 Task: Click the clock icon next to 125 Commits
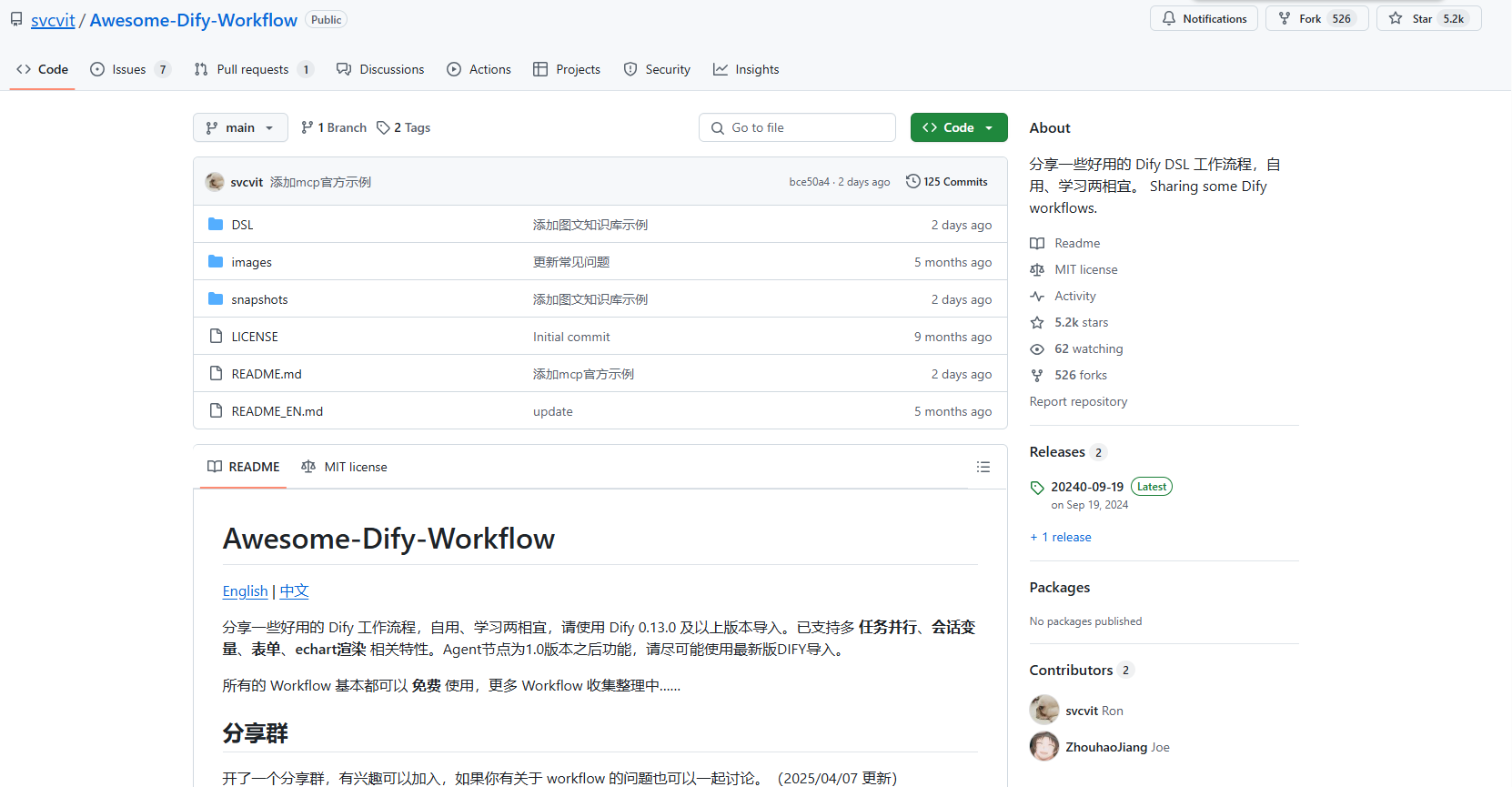pos(913,181)
